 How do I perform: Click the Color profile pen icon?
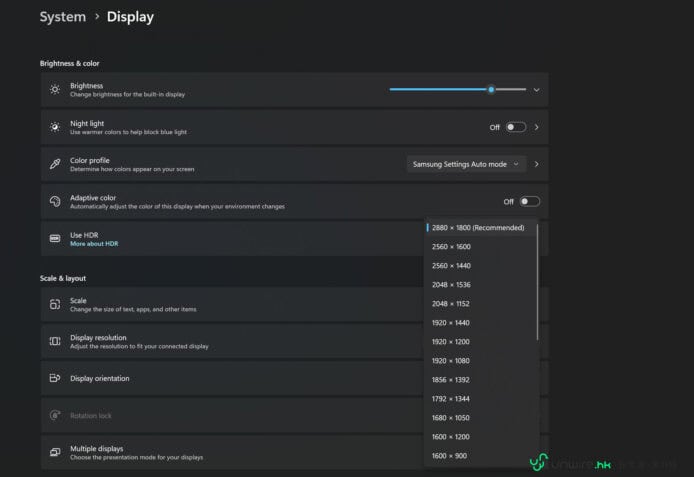click(x=55, y=164)
